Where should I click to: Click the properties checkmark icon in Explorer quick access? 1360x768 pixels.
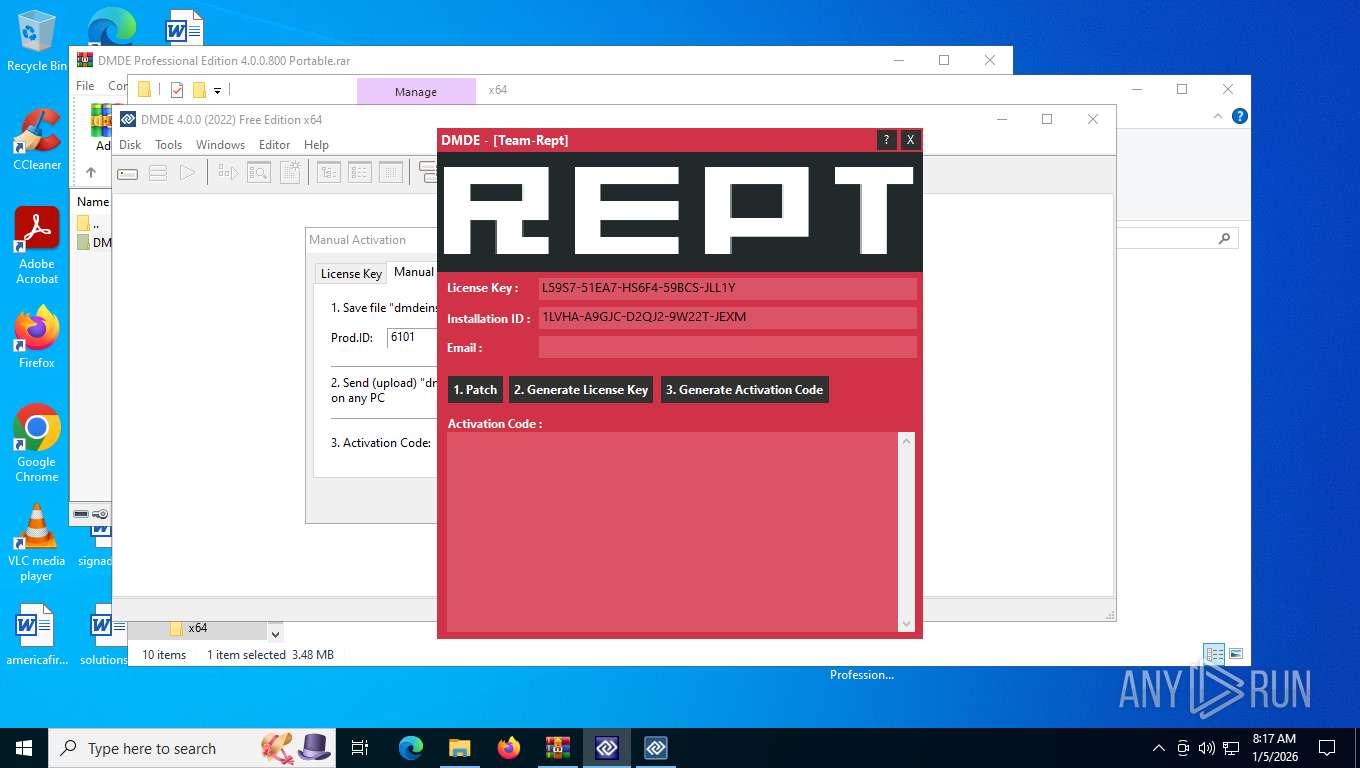pyautogui.click(x=177, y=90)
